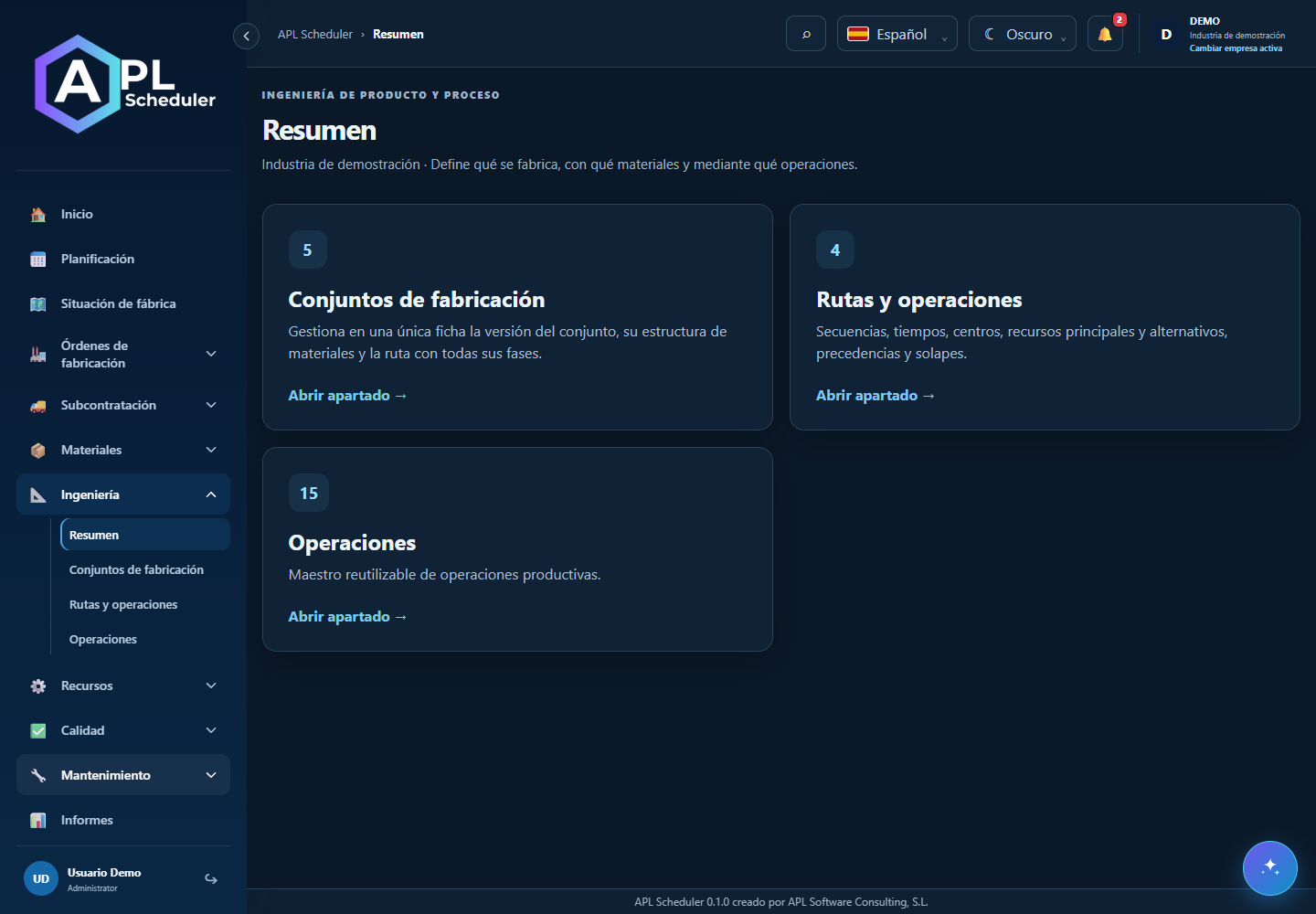Viewport: 1316px width, 914px height.
Task: Open Abrir apartado under the Operaciones card
Action: click(347, 617)
